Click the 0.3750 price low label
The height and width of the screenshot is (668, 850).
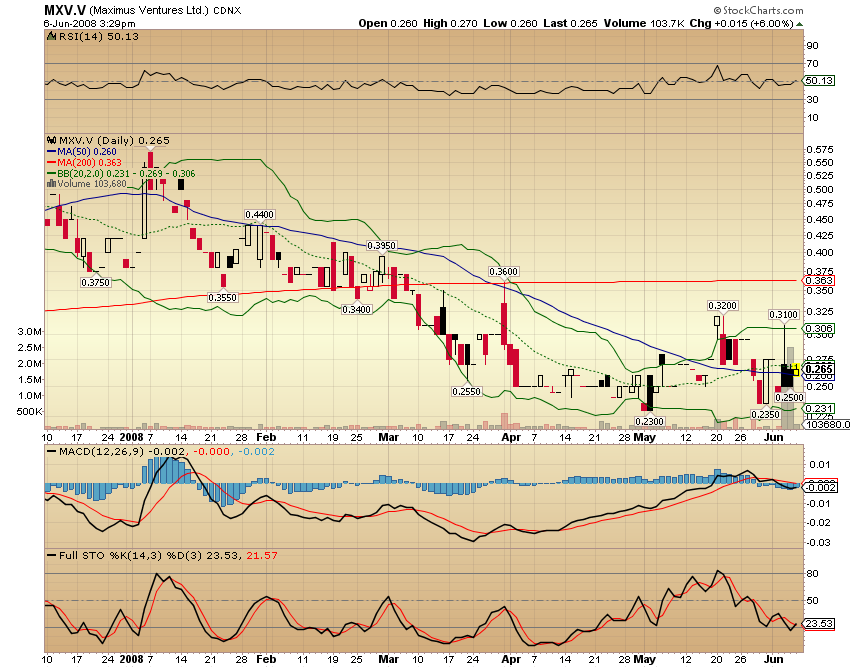95,282
